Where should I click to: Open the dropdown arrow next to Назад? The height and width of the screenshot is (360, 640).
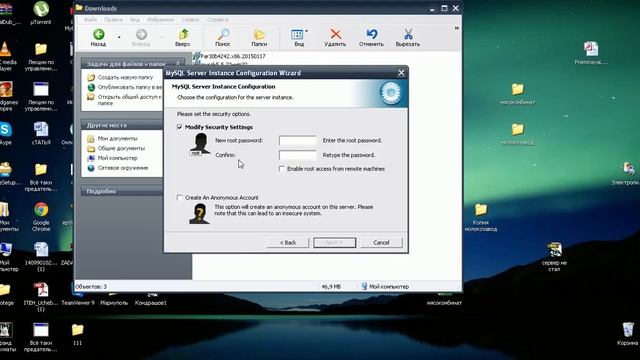[x=119, y=37]
